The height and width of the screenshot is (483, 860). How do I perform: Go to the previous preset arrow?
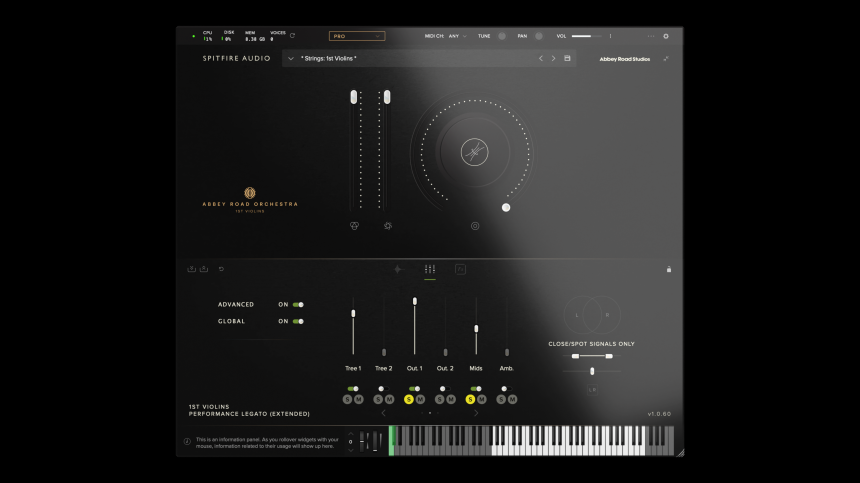[541, 58]
